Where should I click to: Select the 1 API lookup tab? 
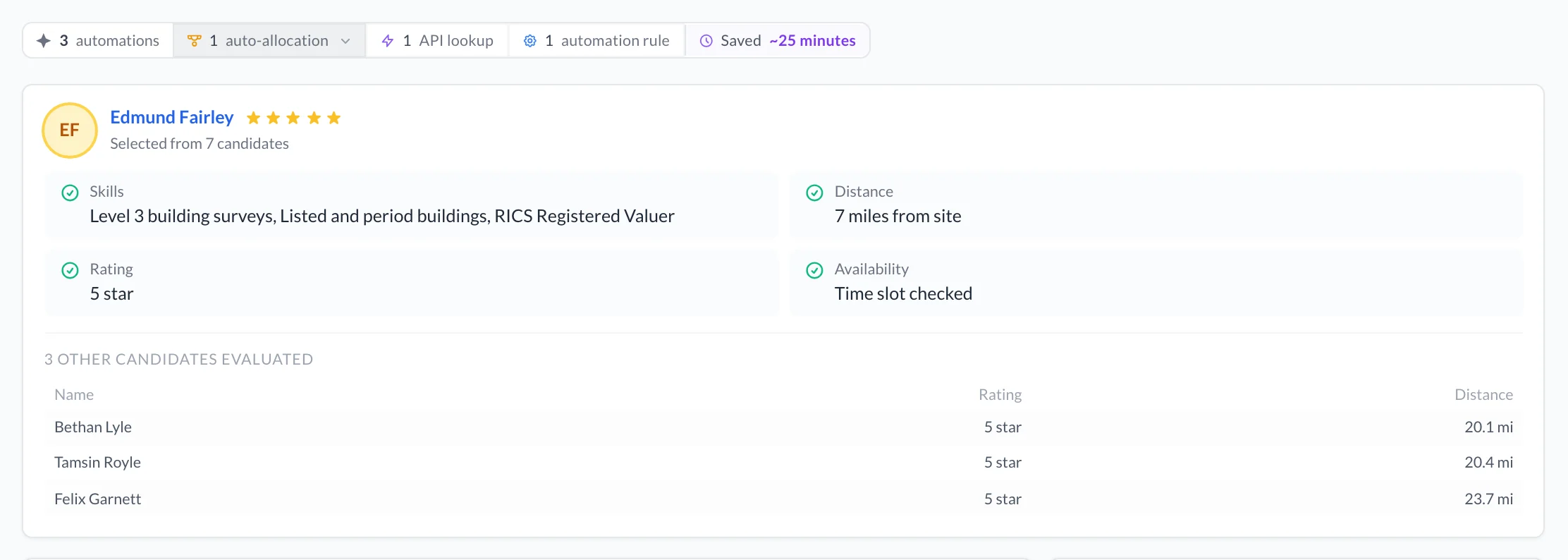(437, 41)
